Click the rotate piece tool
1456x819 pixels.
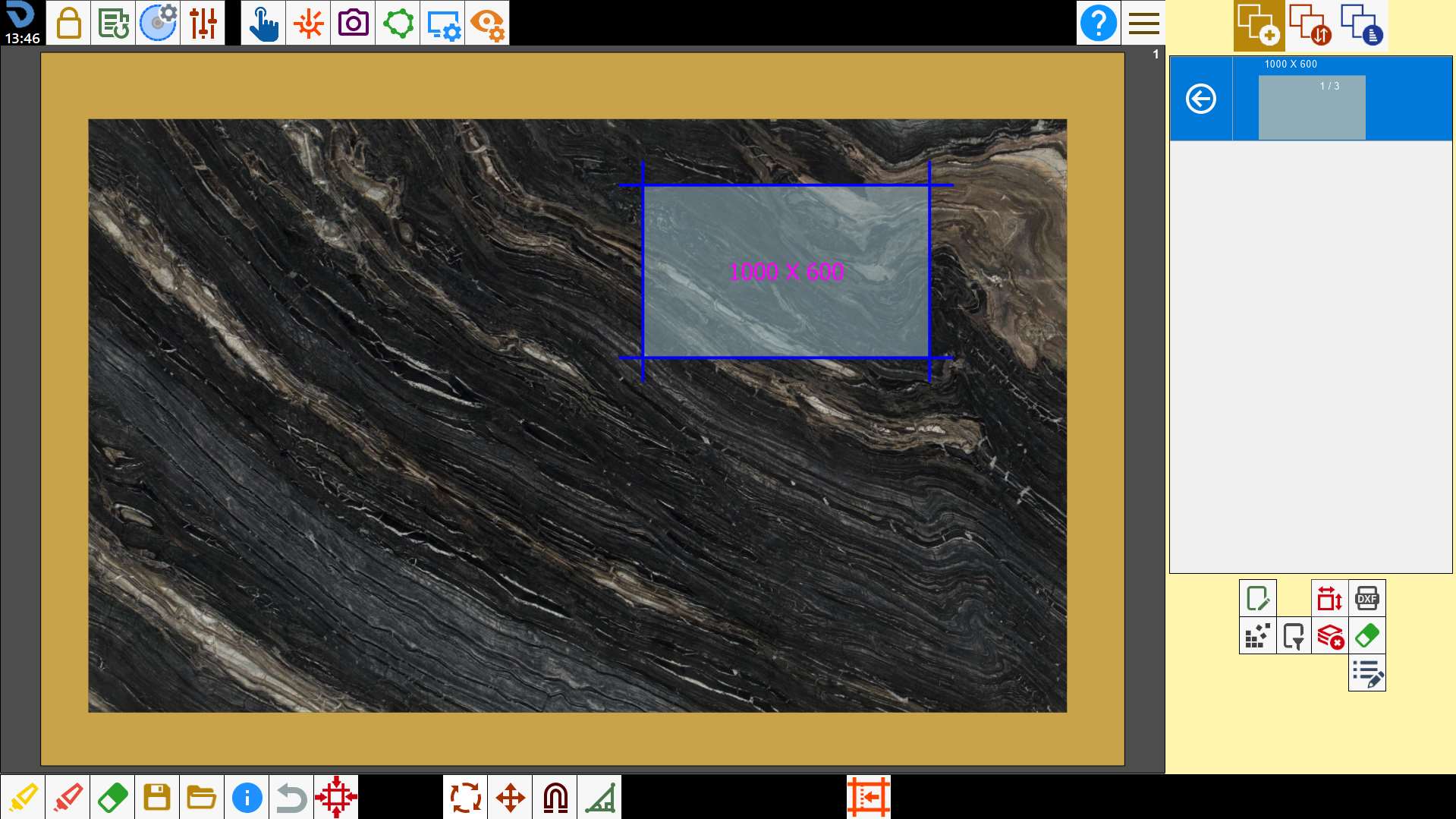click(465, 797)
